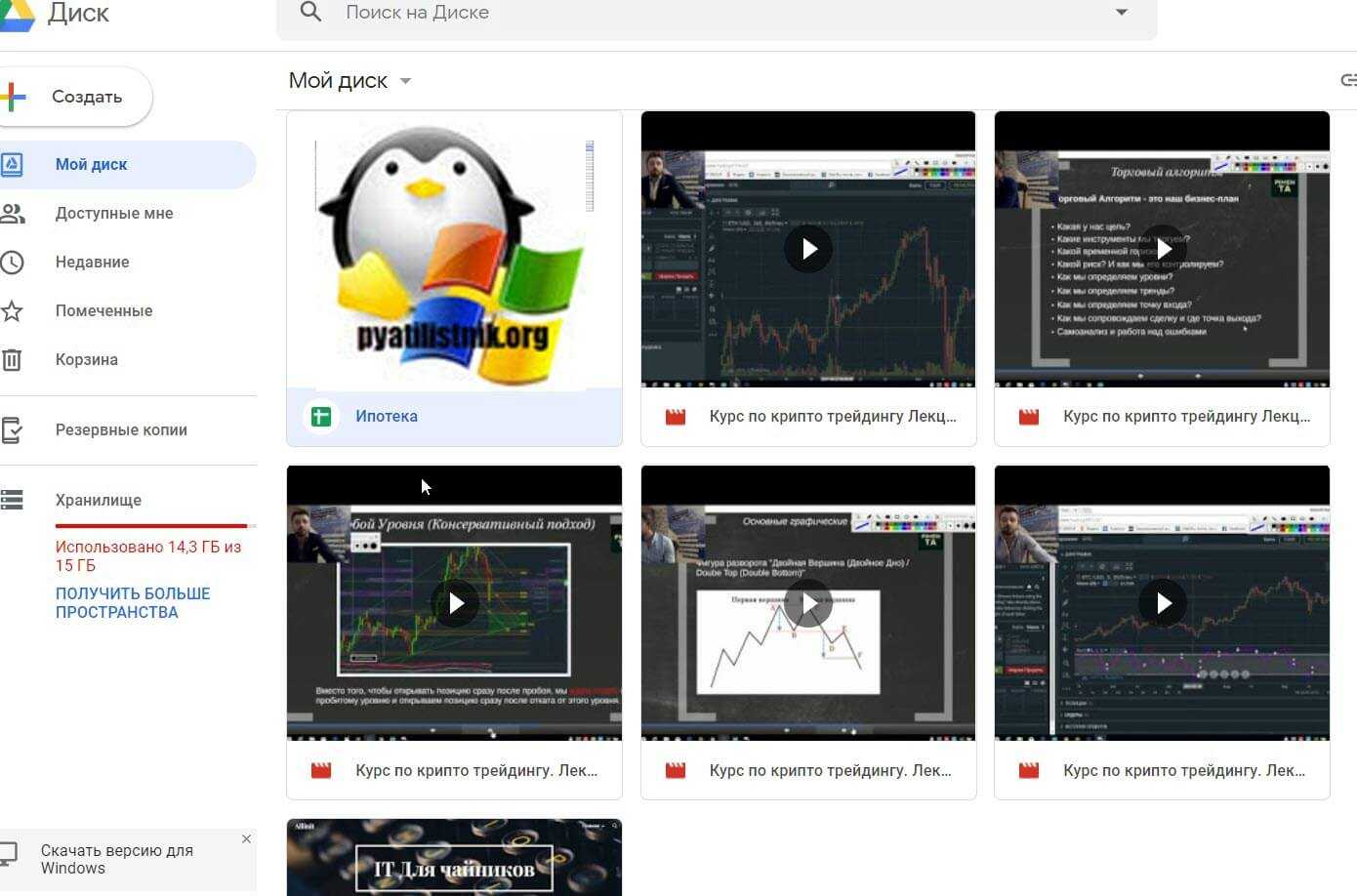Click the Google Drive logo icon
Image resolution: width=1357 pixels, height=896 pixels.
[18, 14]
